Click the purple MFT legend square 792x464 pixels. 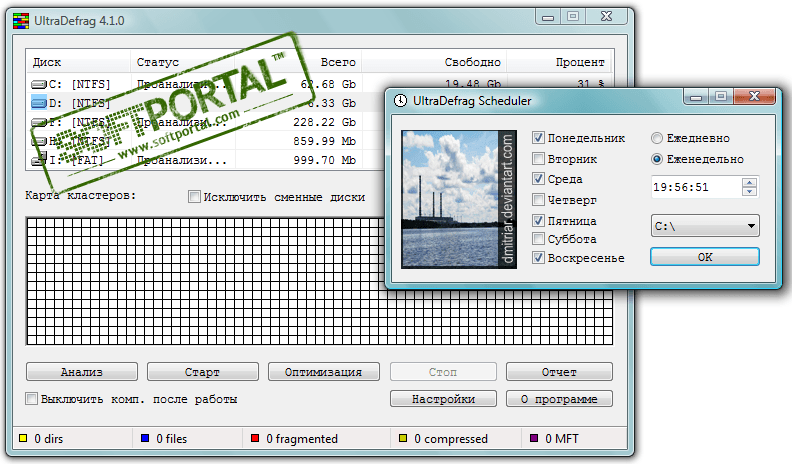tap(534, 438)
